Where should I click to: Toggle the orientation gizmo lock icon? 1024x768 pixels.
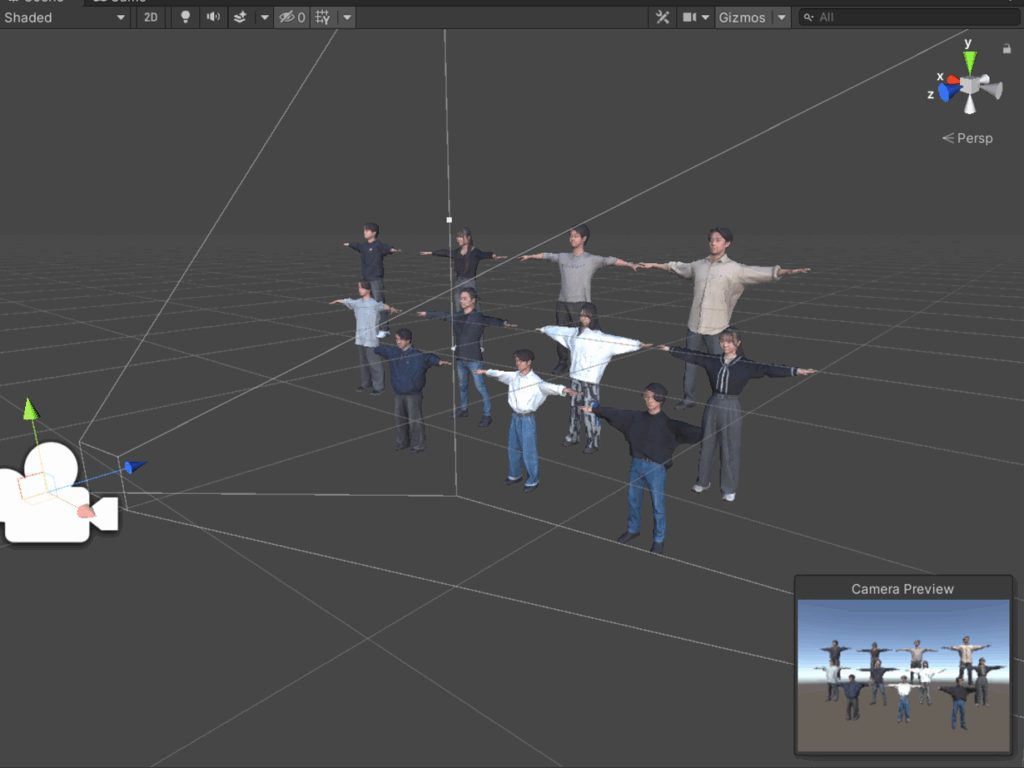click(1006, 48)
